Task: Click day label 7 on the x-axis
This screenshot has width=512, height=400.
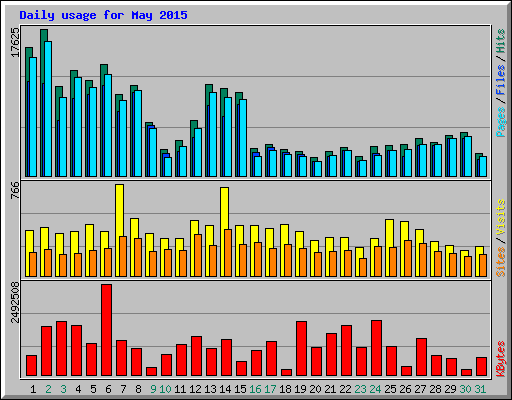Action: pos(123,389)
